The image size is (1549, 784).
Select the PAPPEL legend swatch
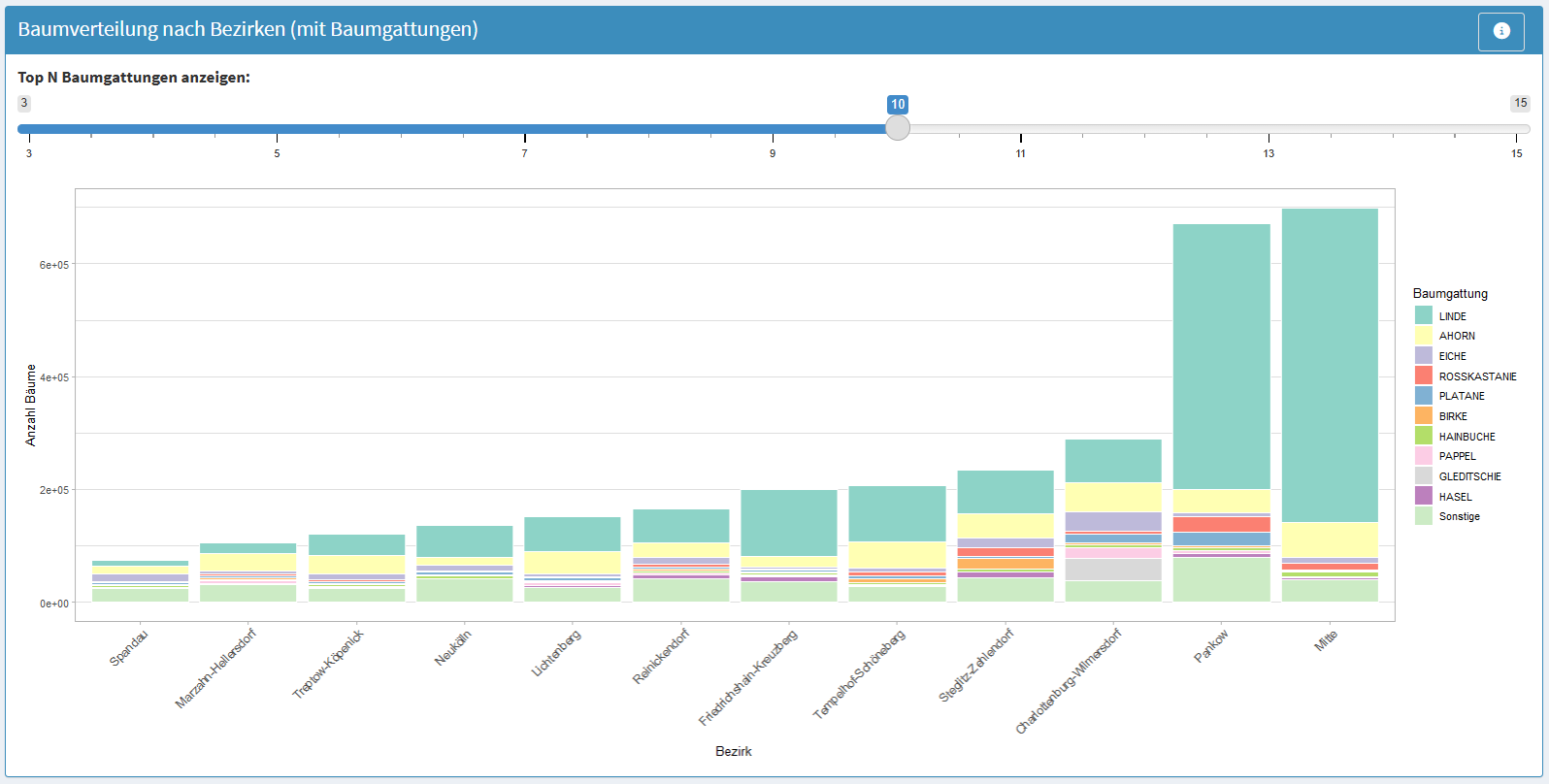[x=1423, y=456]
